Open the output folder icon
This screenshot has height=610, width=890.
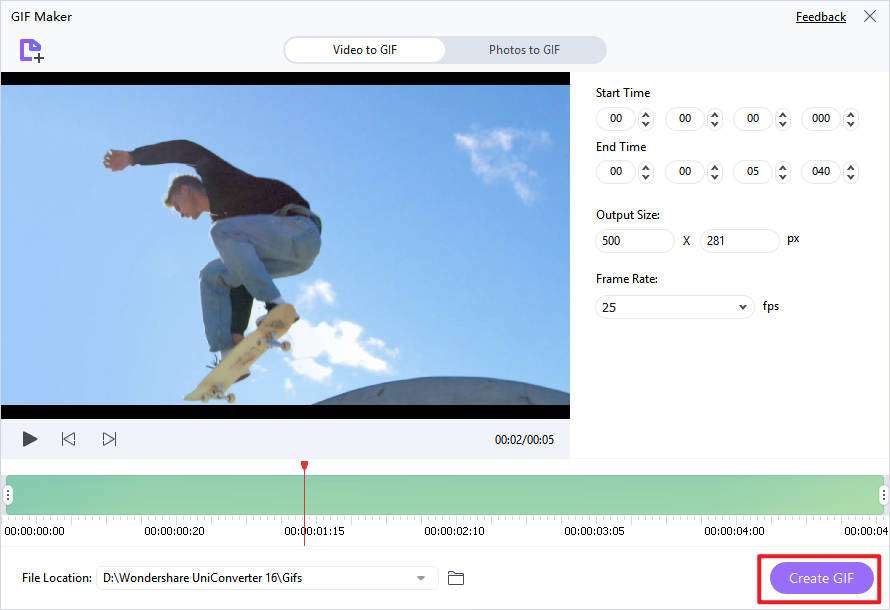(x=456, y=578)
